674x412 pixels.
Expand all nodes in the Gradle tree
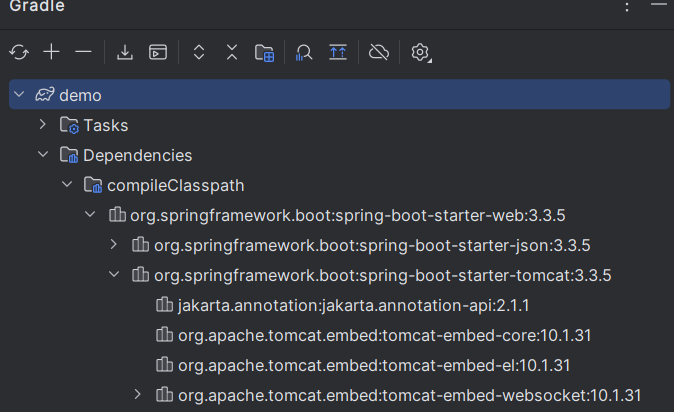(199, 52)
